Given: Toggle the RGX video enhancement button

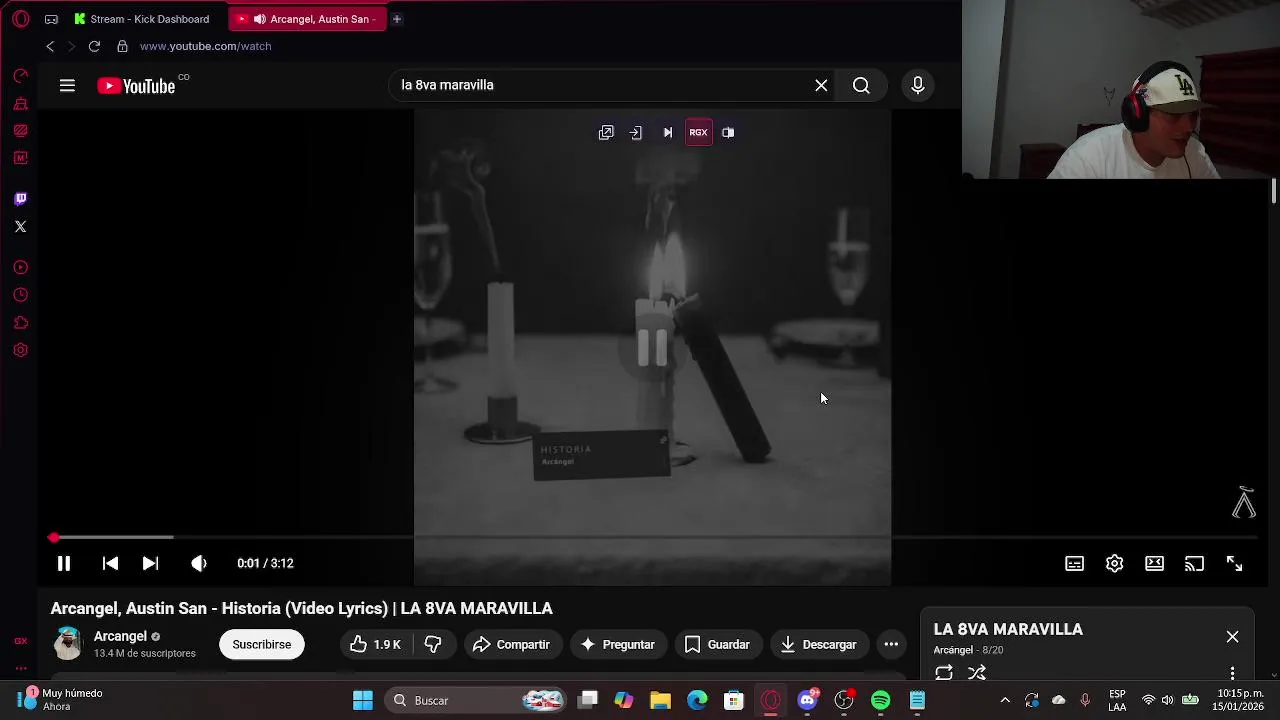Looking at the screenshot, I should pyautogui.click(x=698, y=133).
